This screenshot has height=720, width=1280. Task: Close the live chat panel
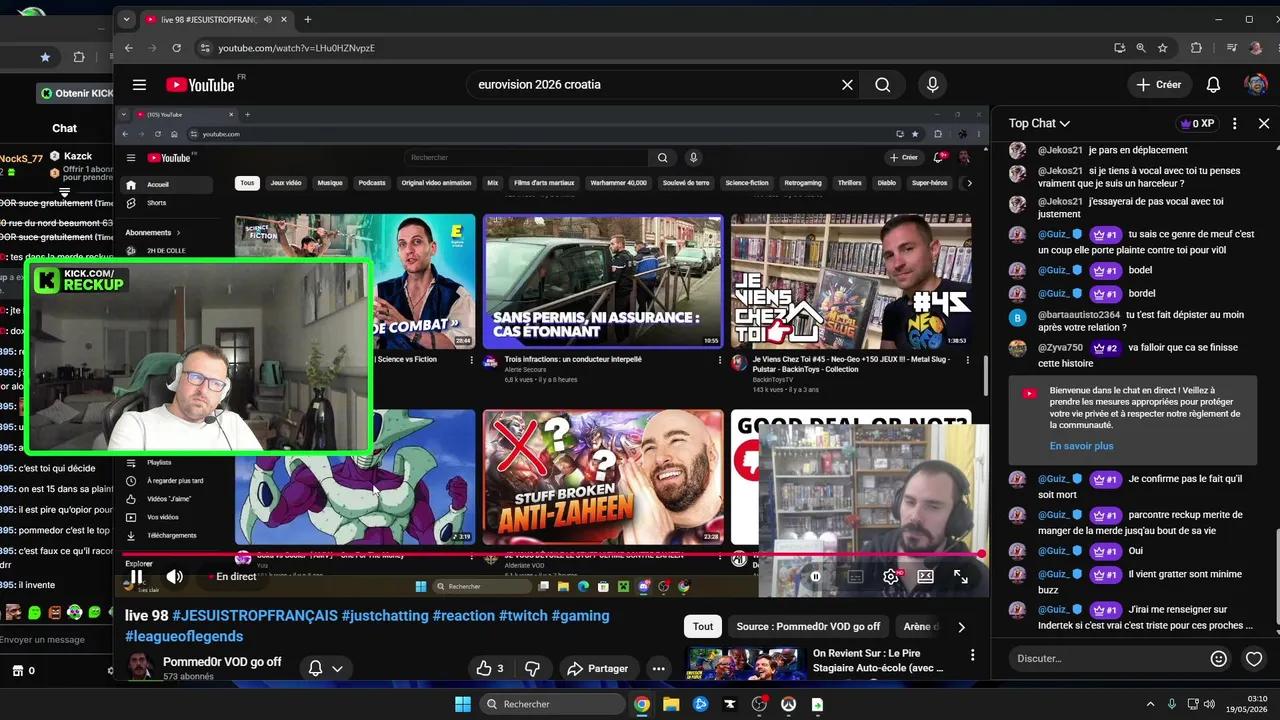(1264, 124)
